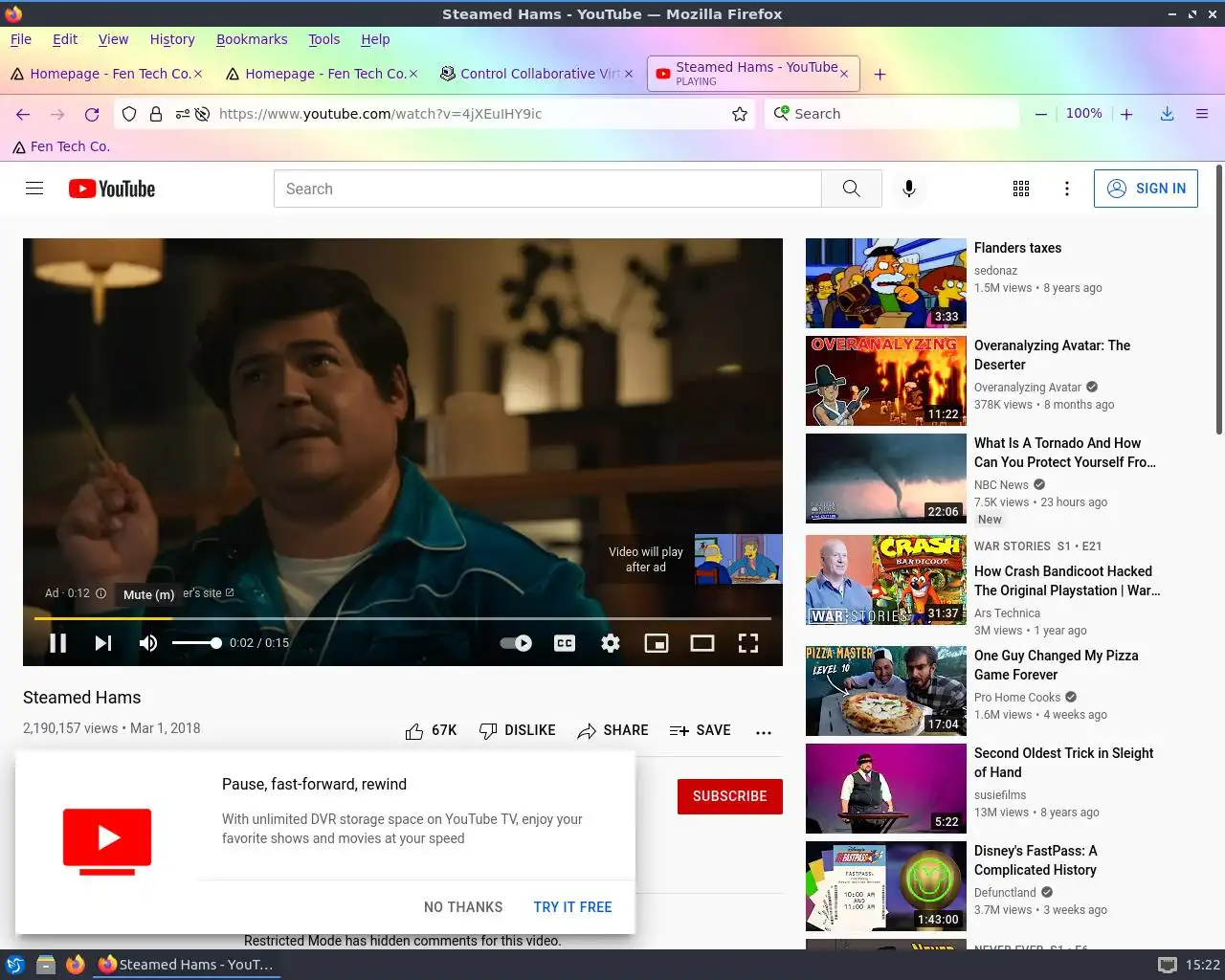Open YouTube apps grid

(1021, 189)
